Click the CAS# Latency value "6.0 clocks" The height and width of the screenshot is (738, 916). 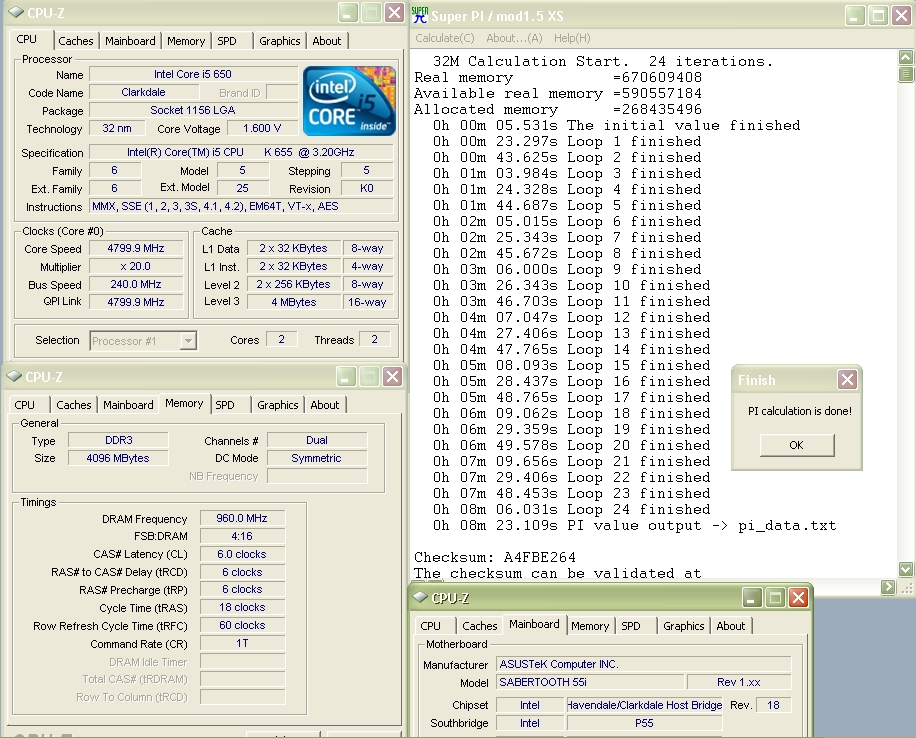click(x=242, y=554)
